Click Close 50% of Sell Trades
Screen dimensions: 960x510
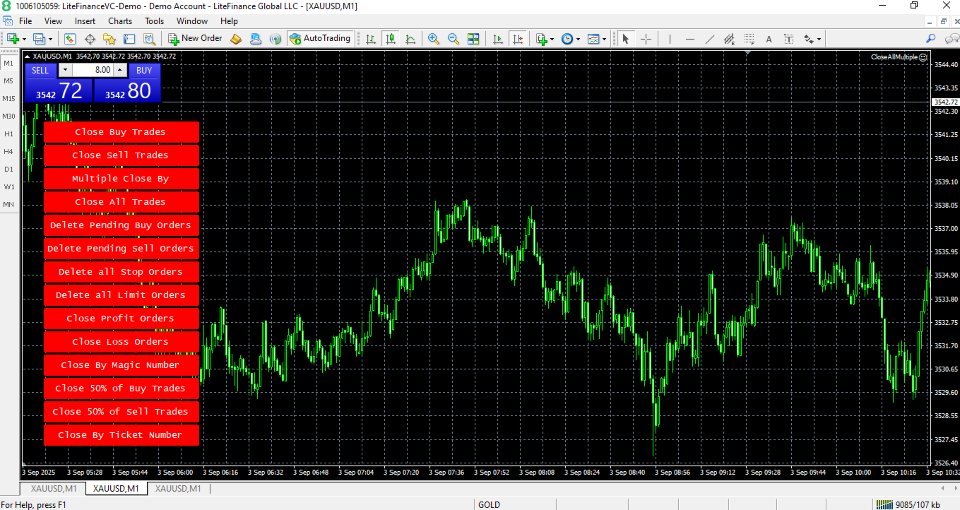pos(121,411)
